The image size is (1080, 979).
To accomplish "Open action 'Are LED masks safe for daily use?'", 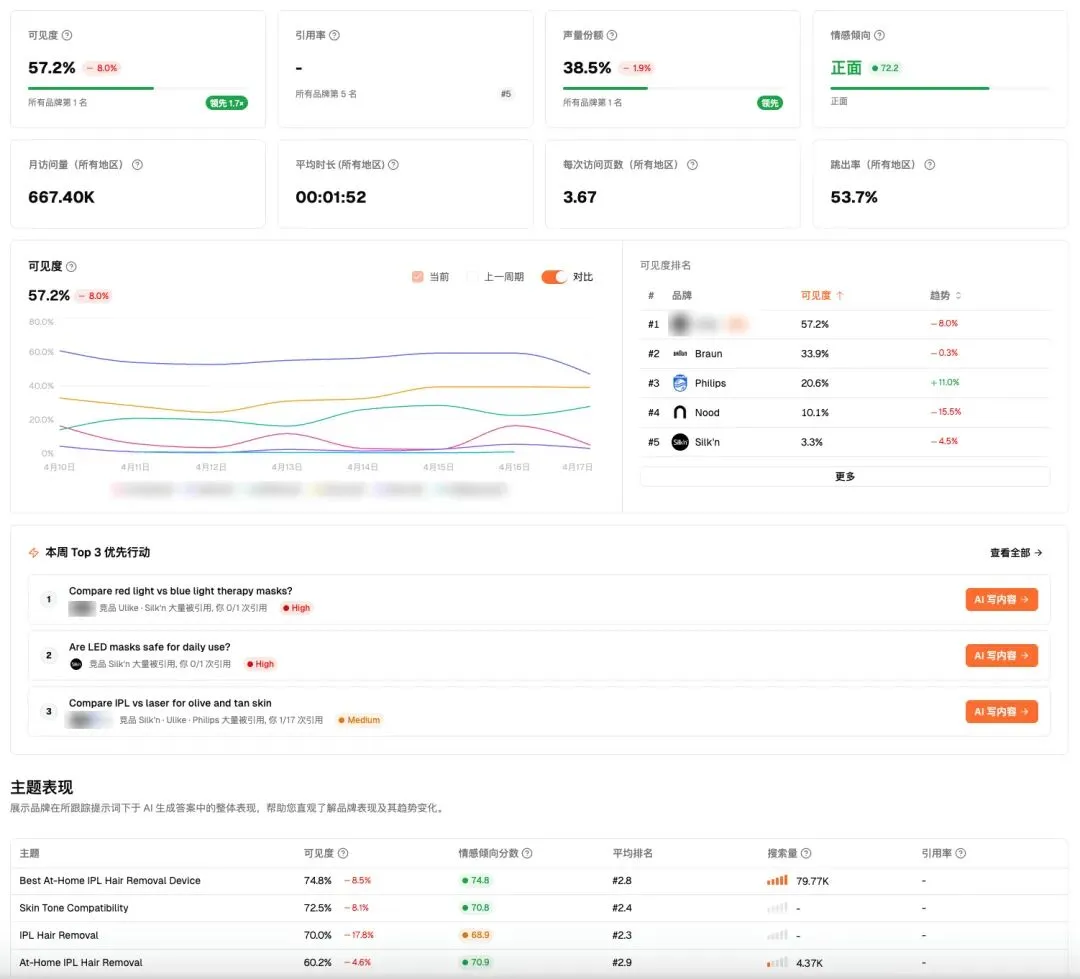I will click(x=149, y=647).
